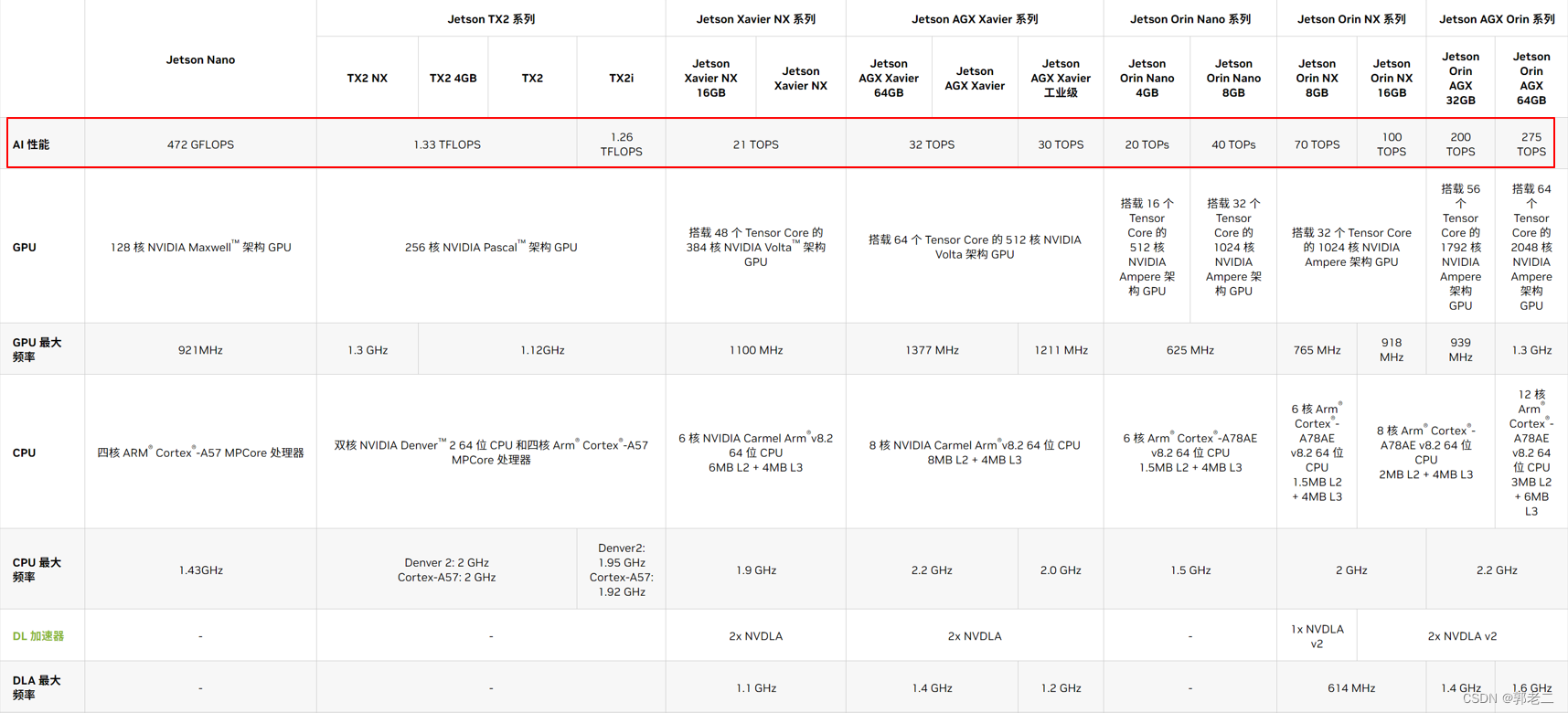Click the "625 MHz" cell

1190,350
